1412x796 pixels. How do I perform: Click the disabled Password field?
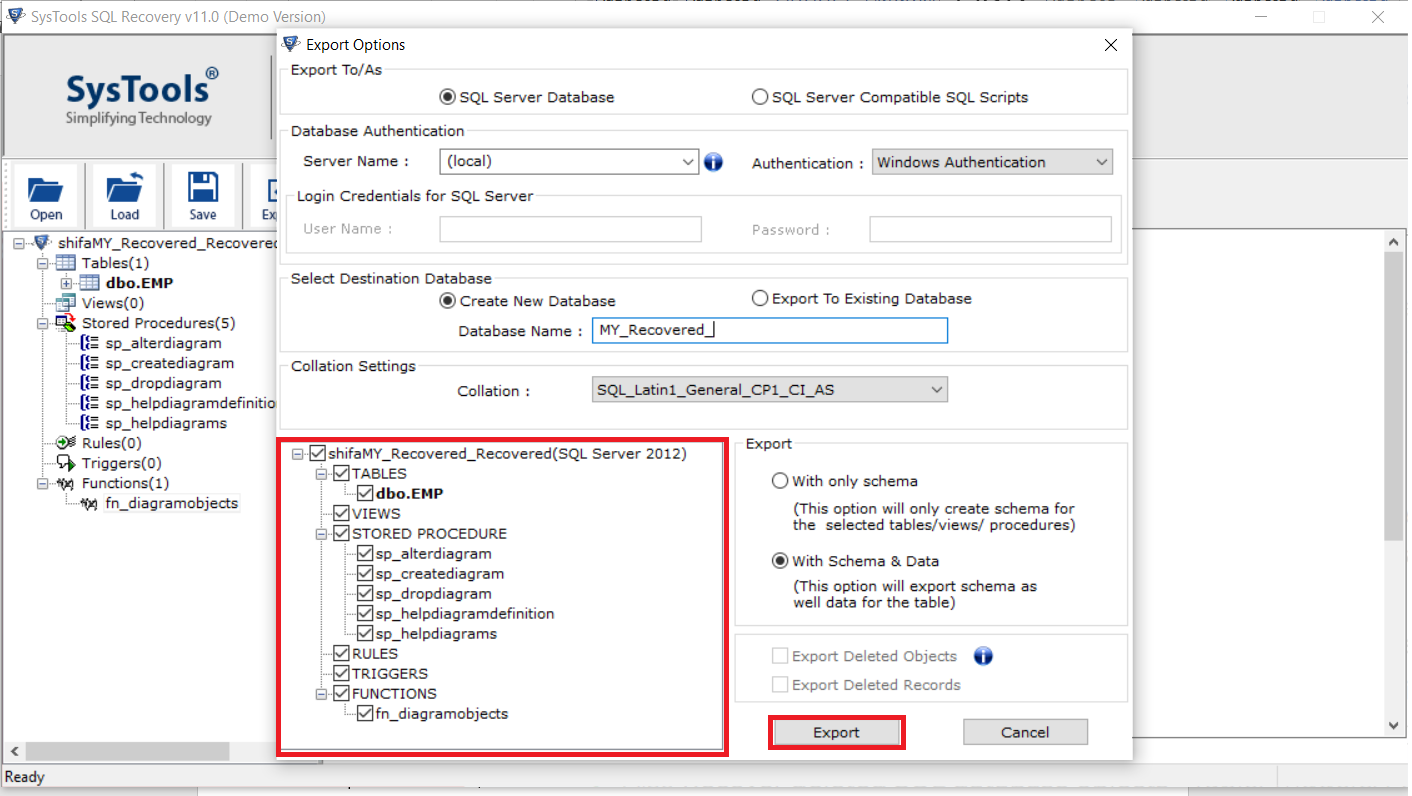click(990, 229)
